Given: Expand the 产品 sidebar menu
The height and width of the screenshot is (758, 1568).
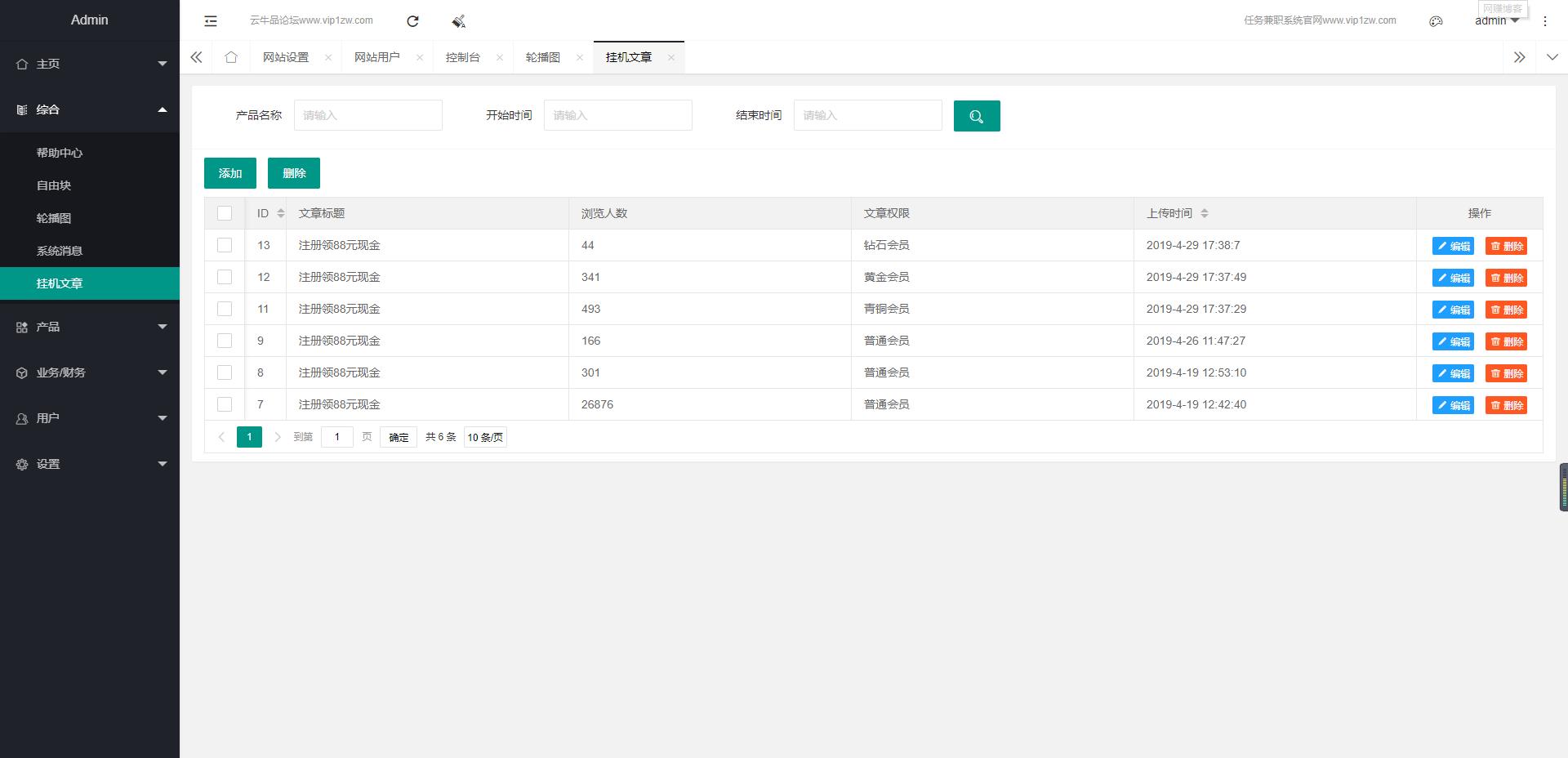Looking at the screenshot, I should coord(90,327).
